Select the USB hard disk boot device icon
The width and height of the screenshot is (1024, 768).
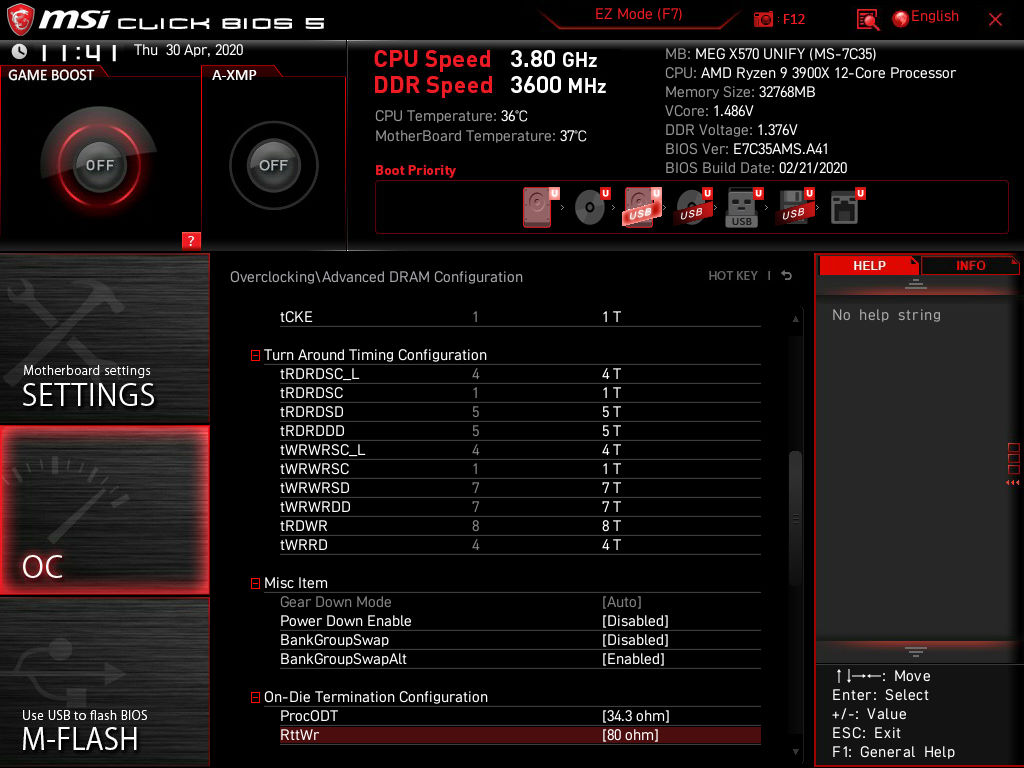641,207
